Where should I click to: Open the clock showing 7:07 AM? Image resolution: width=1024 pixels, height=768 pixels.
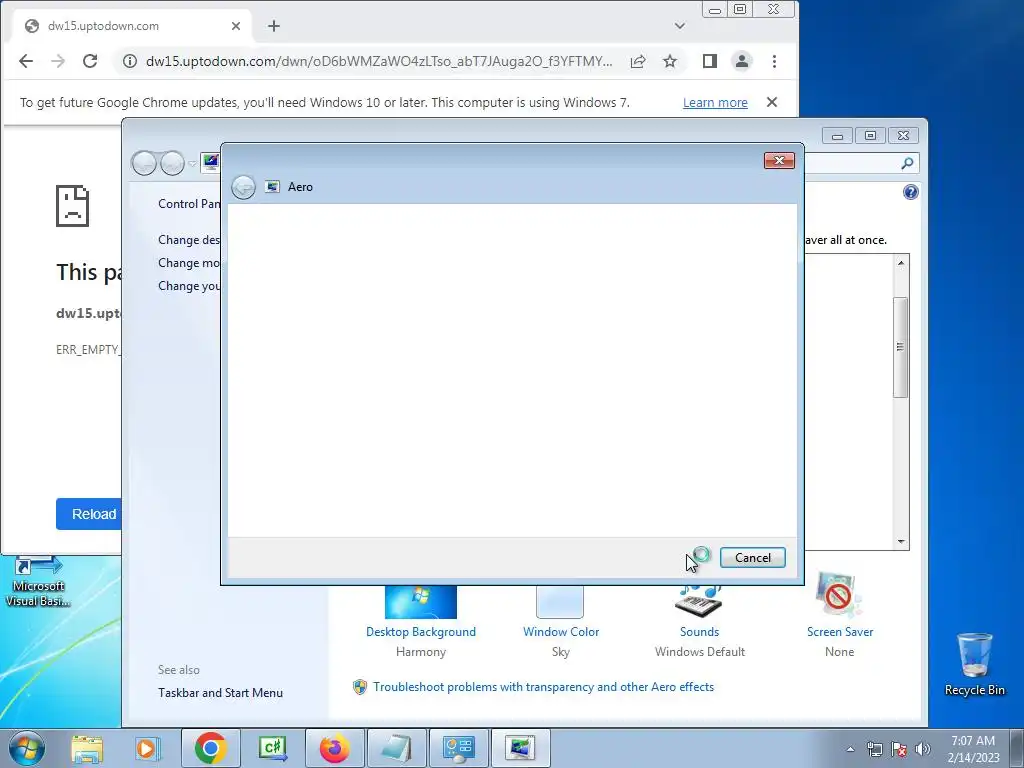click(x=973, y=749)
